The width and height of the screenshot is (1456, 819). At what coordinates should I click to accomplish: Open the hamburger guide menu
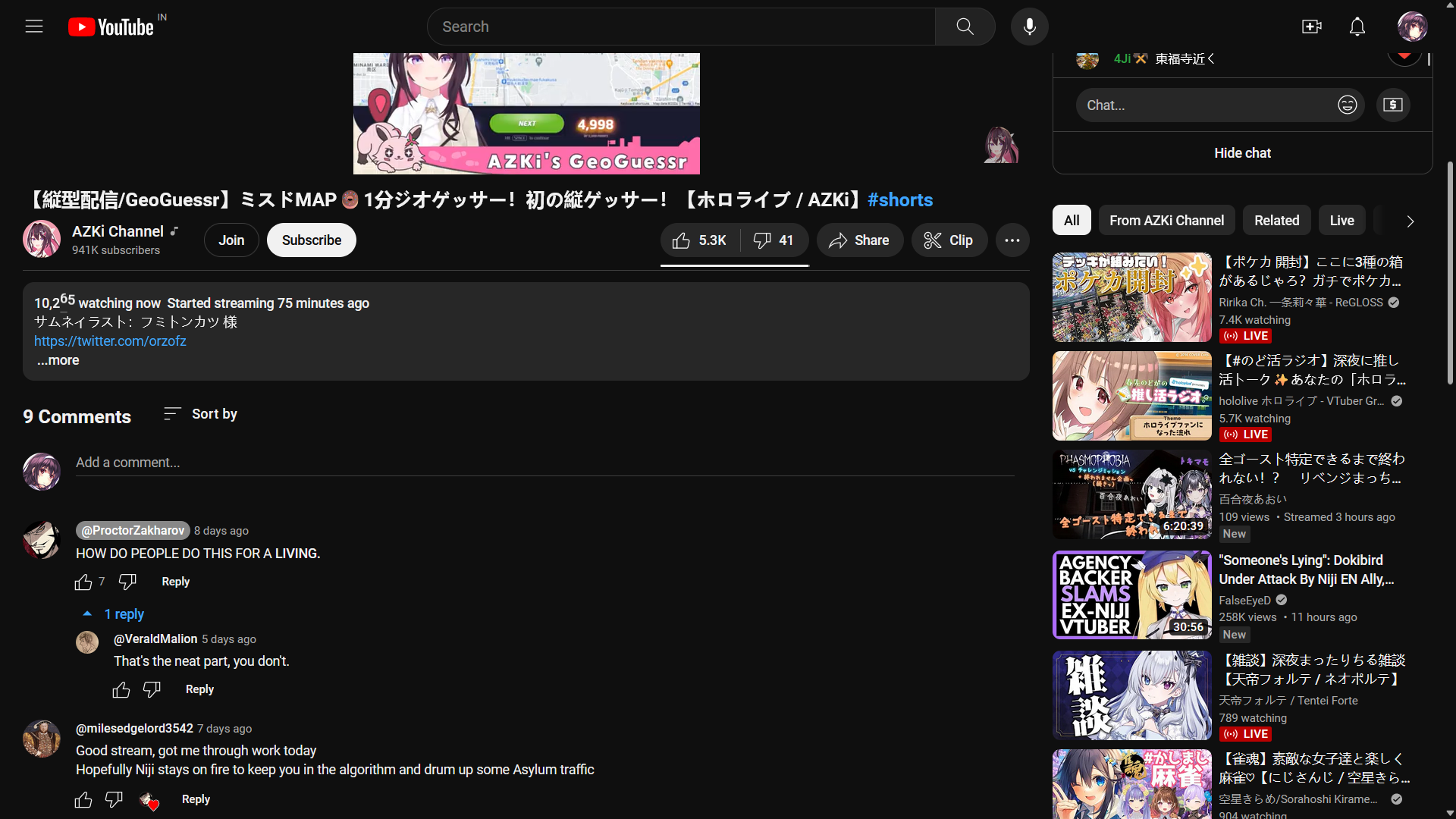pyautogui.click(x=34, y=27)
